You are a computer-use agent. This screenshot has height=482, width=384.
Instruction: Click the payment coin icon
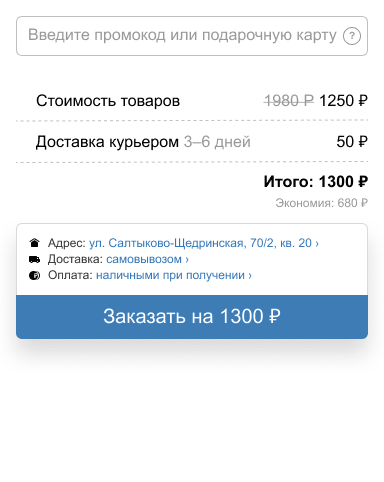pos(34,275)
